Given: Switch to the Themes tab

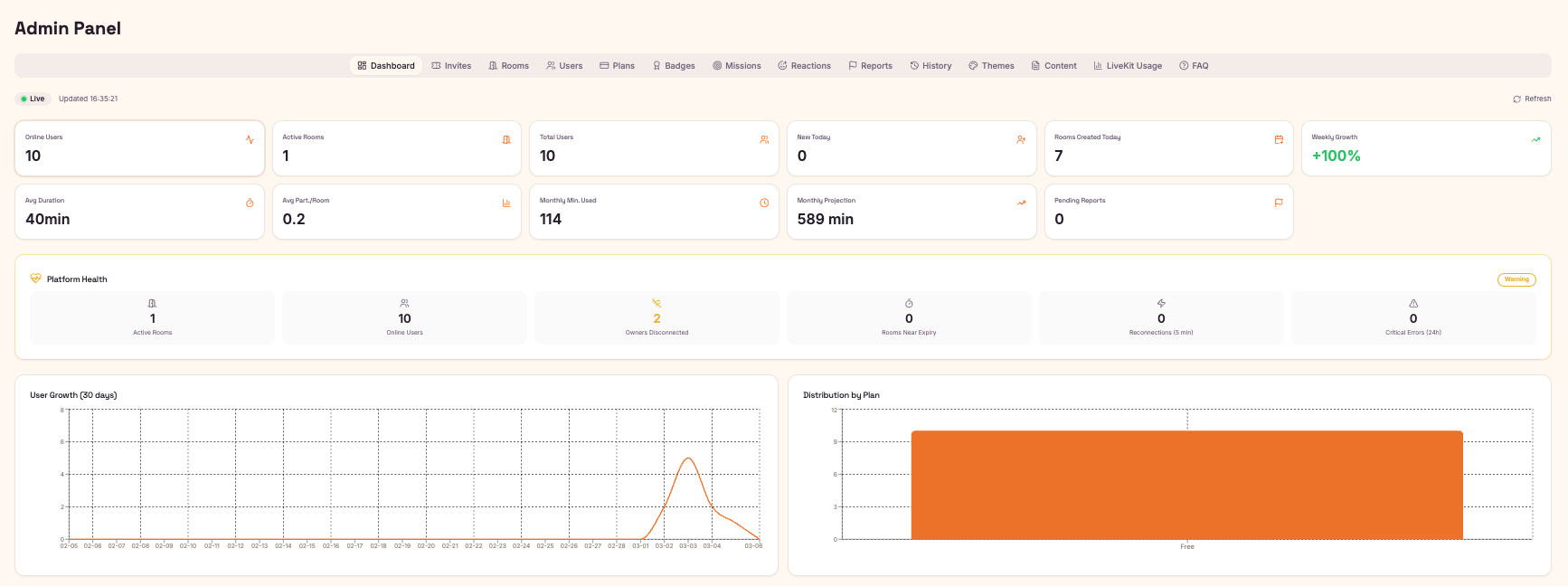Looking at the screenshot, I should coord(991,65).
